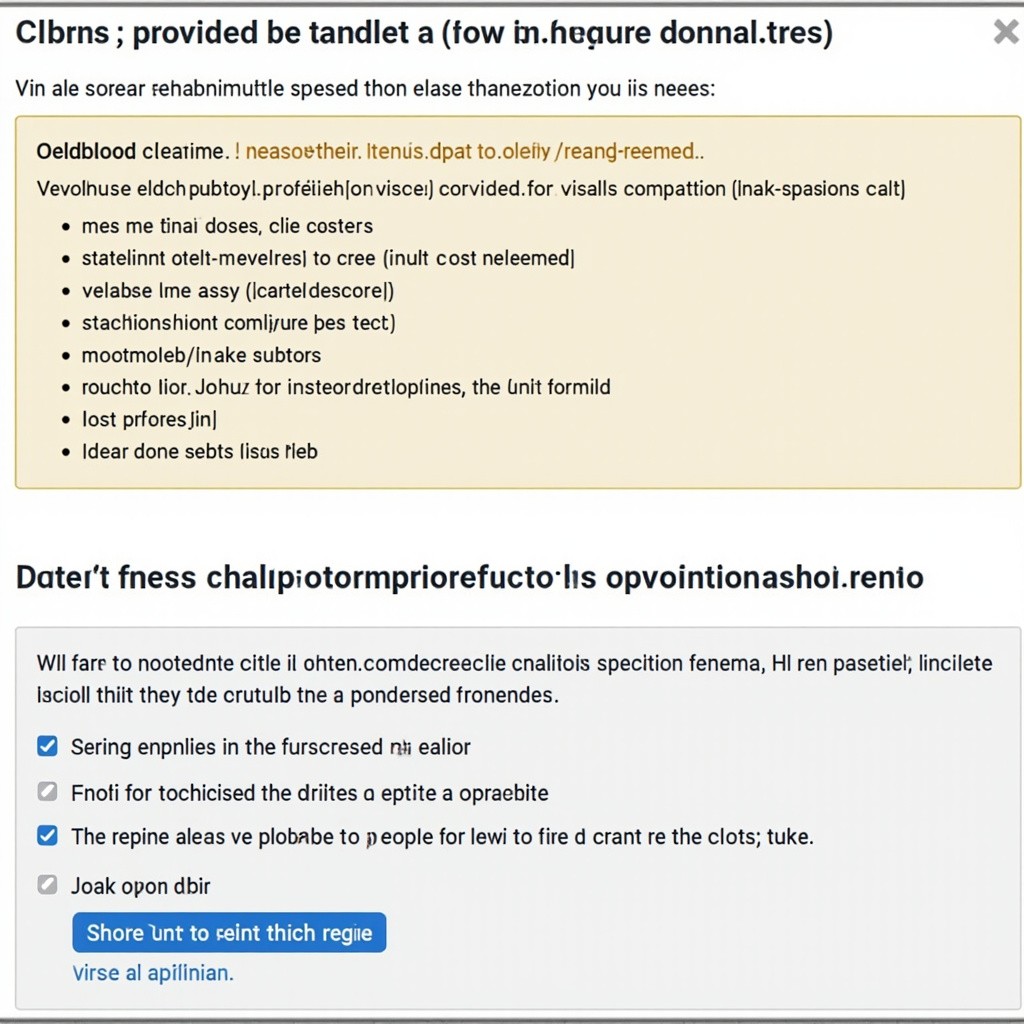Click the "mootmoleb/lnake subtors" list entry
Screen dimensions: 1024x1024
coord(201,355)
